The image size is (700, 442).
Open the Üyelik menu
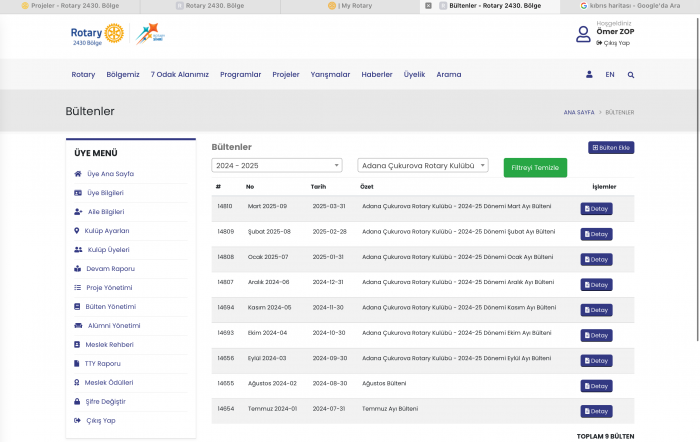point(414,75)
